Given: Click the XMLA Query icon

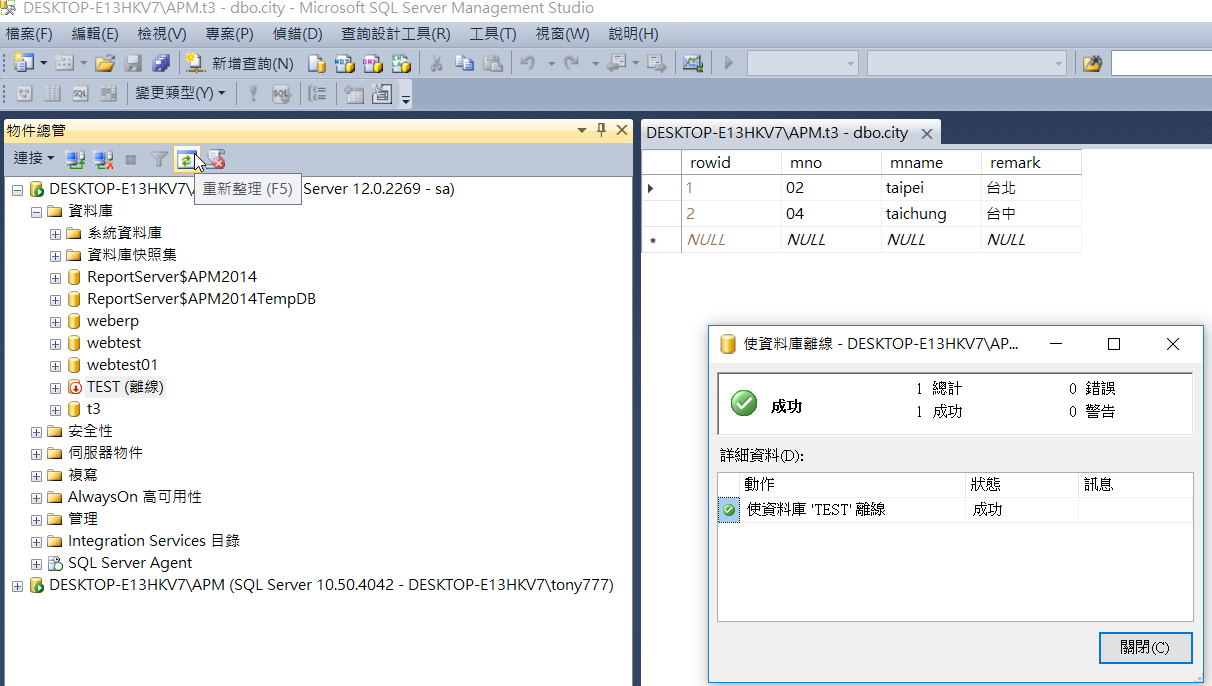Looking at the screenshot, I should tap(401, 63).
